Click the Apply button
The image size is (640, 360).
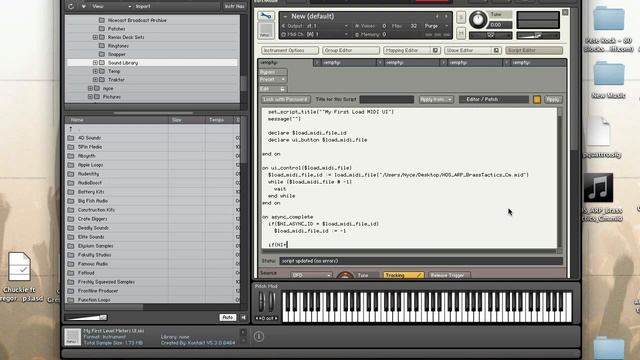coord(553,99)
